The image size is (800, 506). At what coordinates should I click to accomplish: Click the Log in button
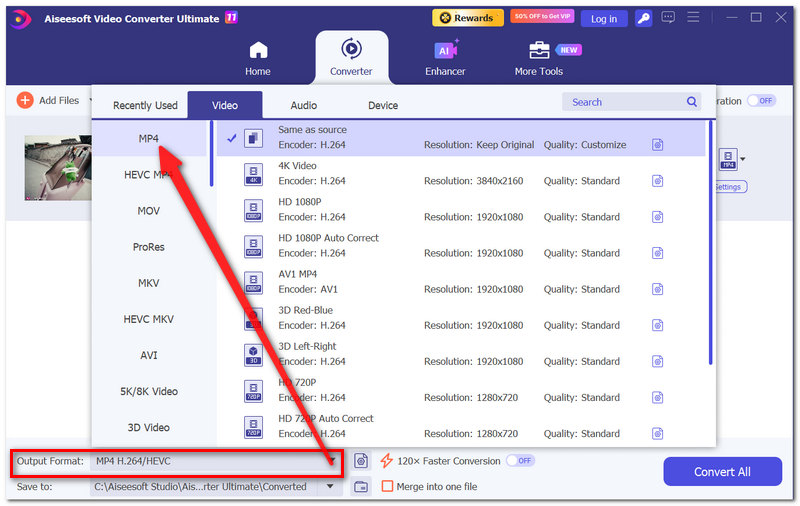pos(604,19)
